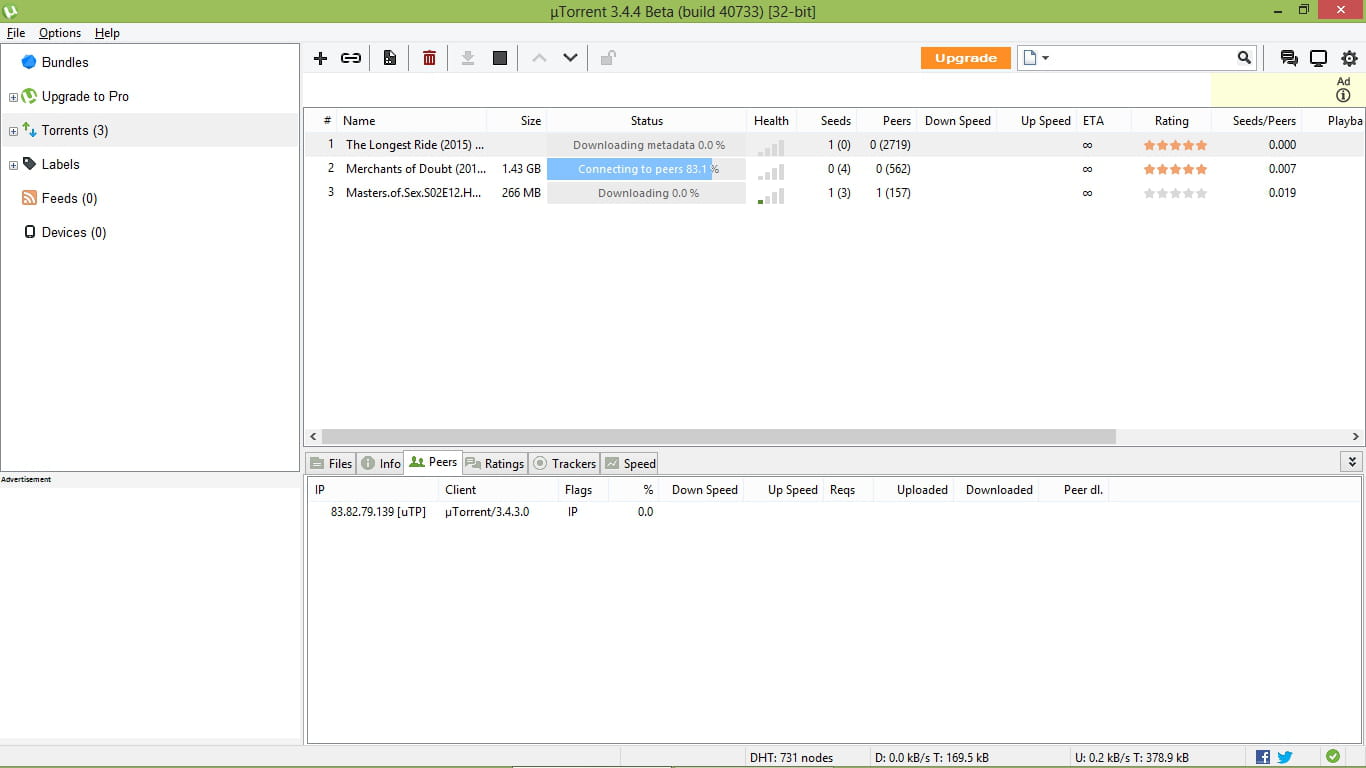Expand the Torrents tree node

pos(13,131)
